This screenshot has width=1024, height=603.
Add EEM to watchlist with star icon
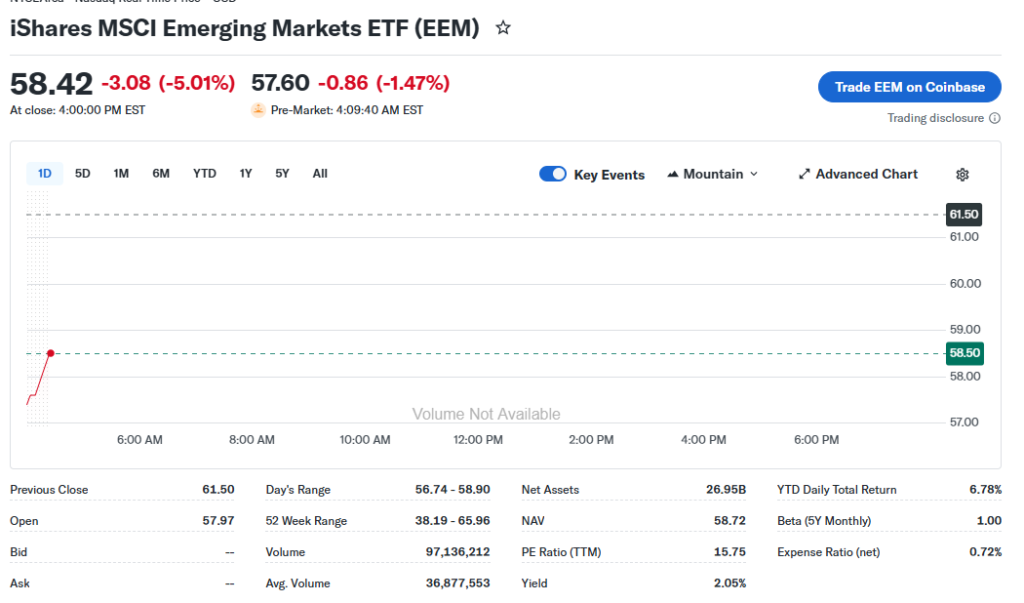(503, 28)
